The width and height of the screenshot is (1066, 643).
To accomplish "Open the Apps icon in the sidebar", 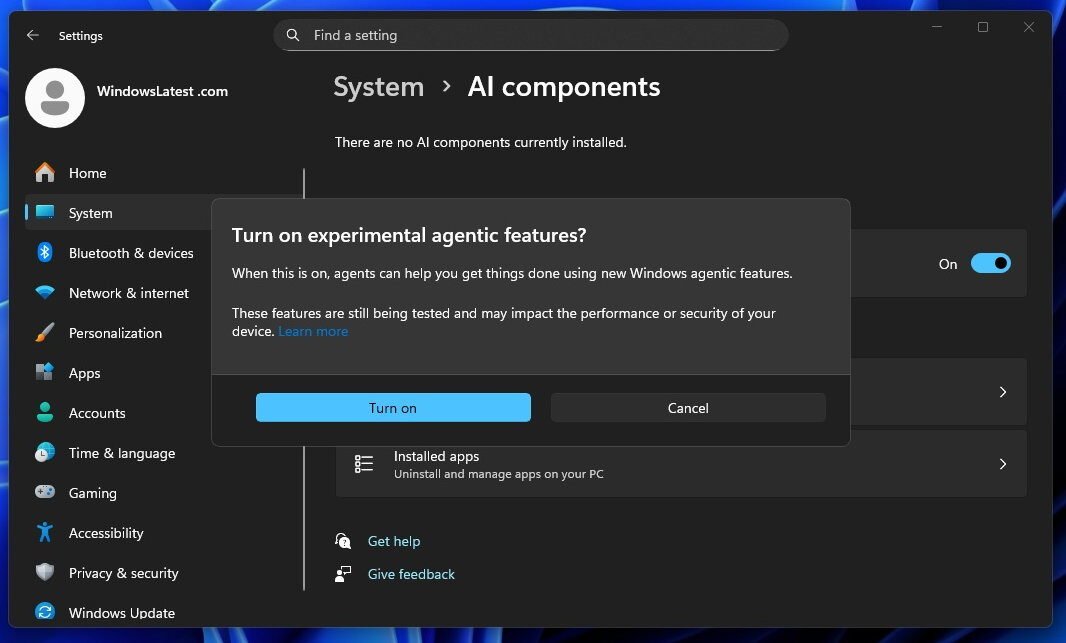I will click(x=45, y=373).
